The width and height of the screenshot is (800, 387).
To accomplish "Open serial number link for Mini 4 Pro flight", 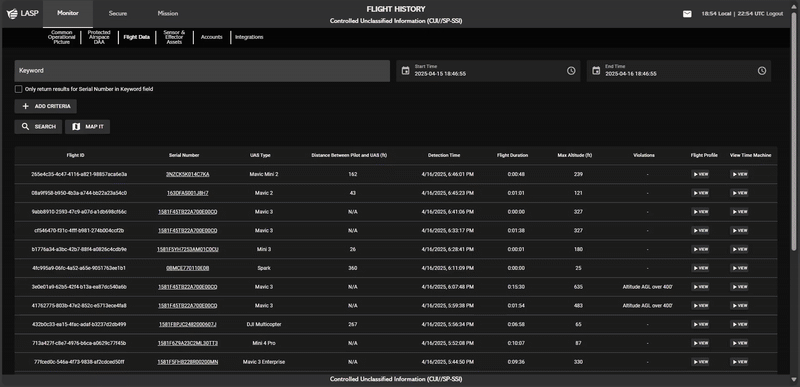I will [187, 343].
